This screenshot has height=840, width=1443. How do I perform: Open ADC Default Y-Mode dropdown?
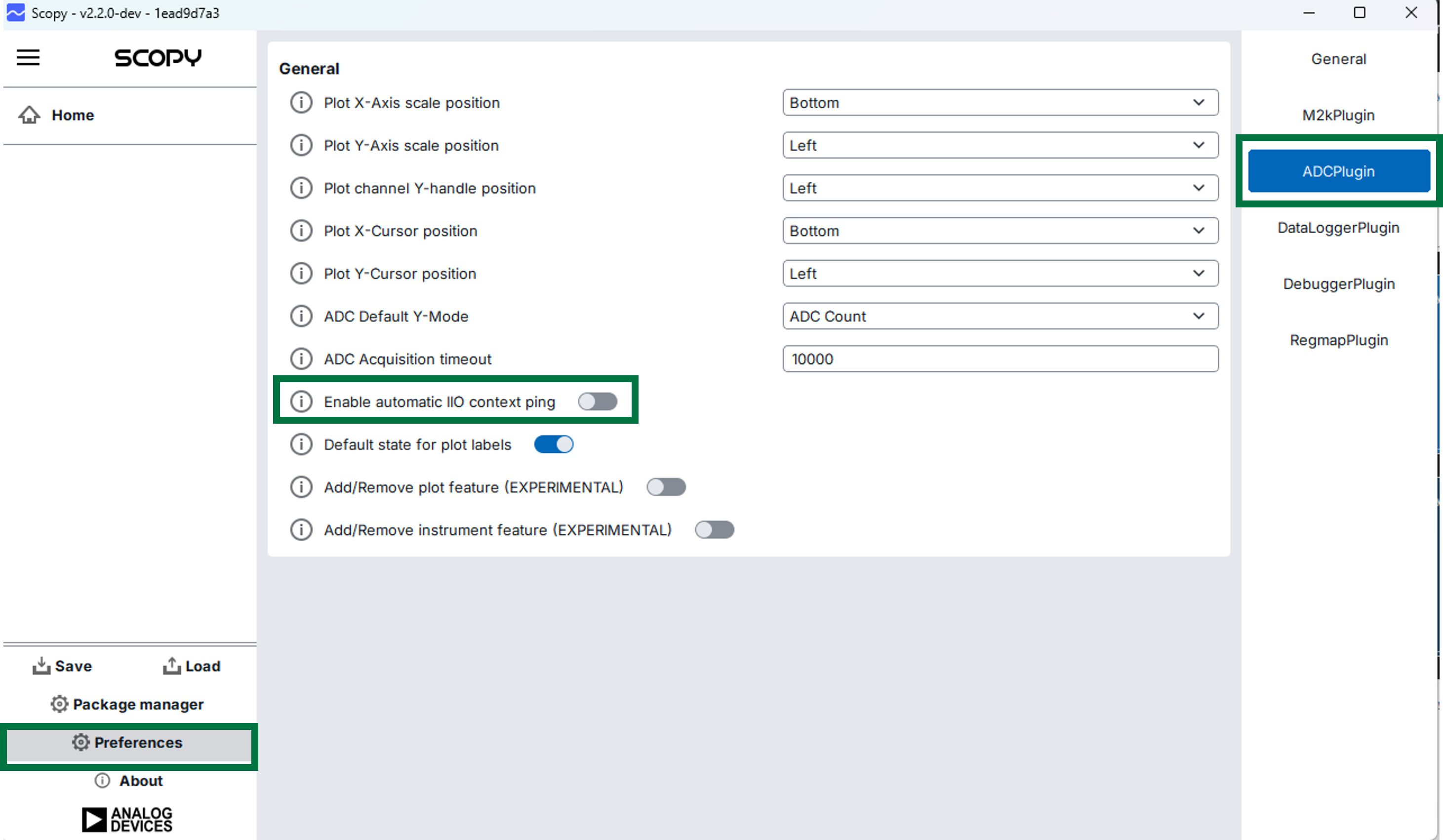click(1000, 316)
